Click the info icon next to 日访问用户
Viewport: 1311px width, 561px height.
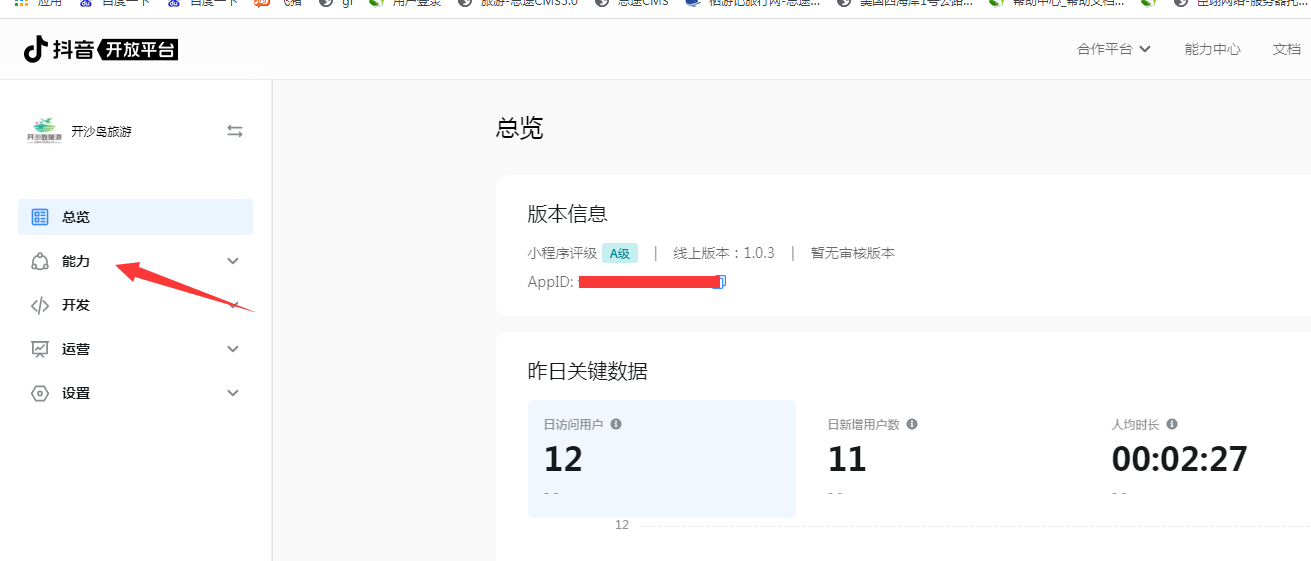click(x=616, y=424)
